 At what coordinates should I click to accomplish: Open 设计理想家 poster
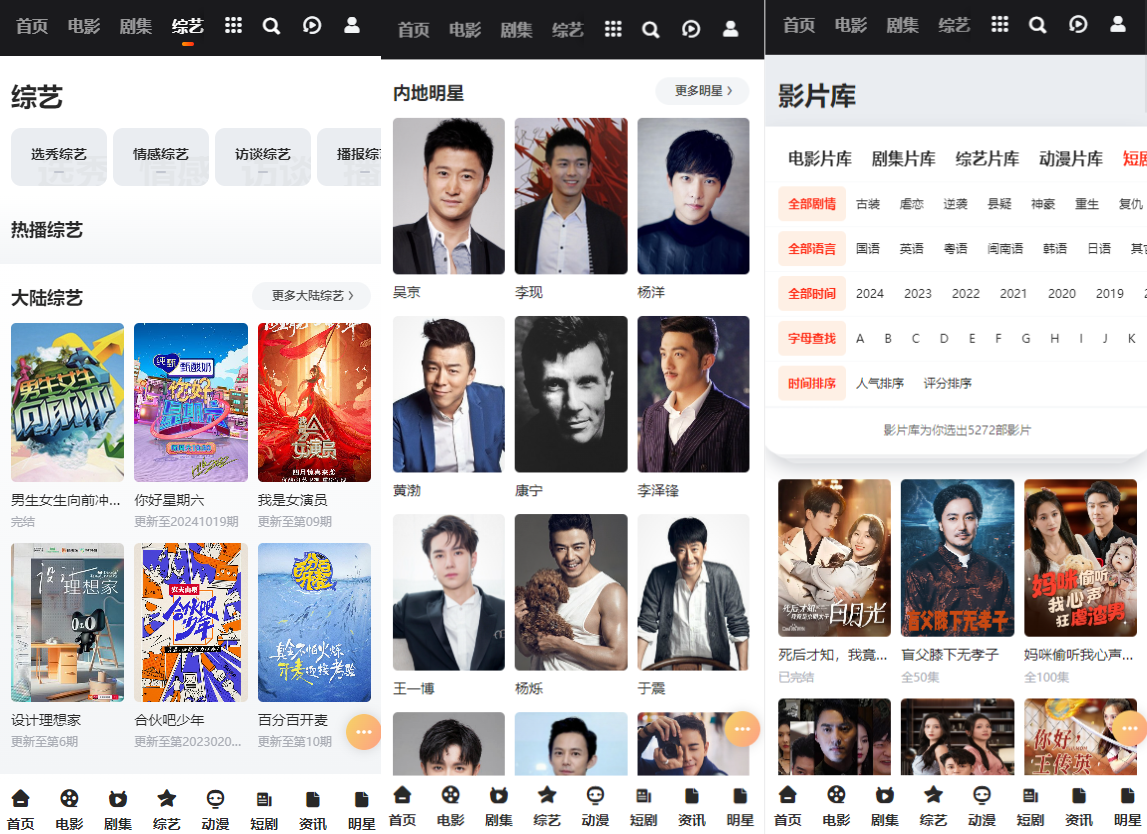(x=67, y=623)
